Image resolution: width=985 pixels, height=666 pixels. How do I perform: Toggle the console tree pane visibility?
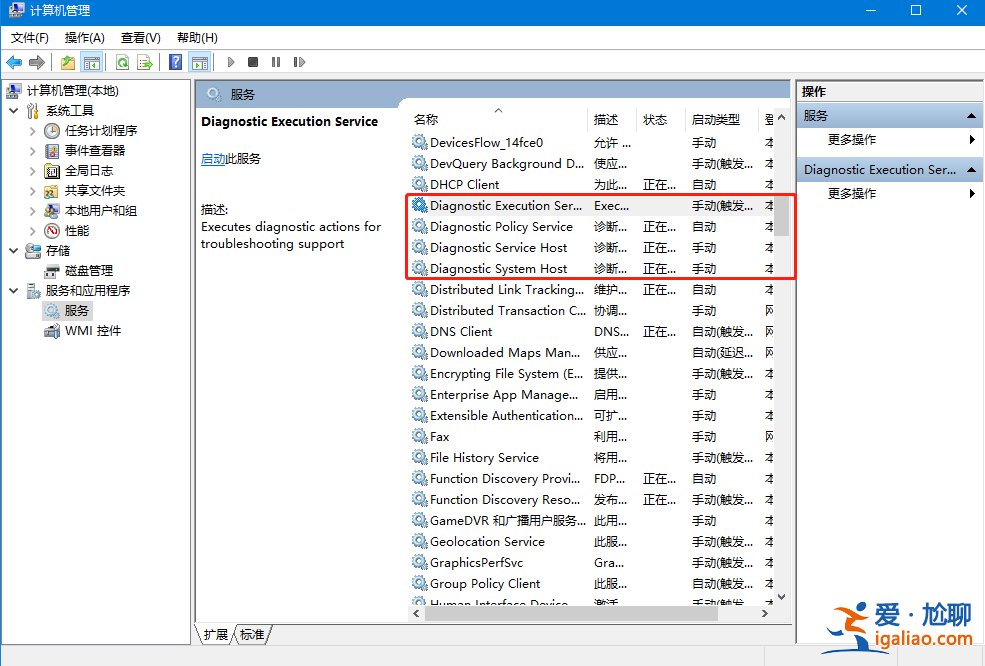click(92, 62)
